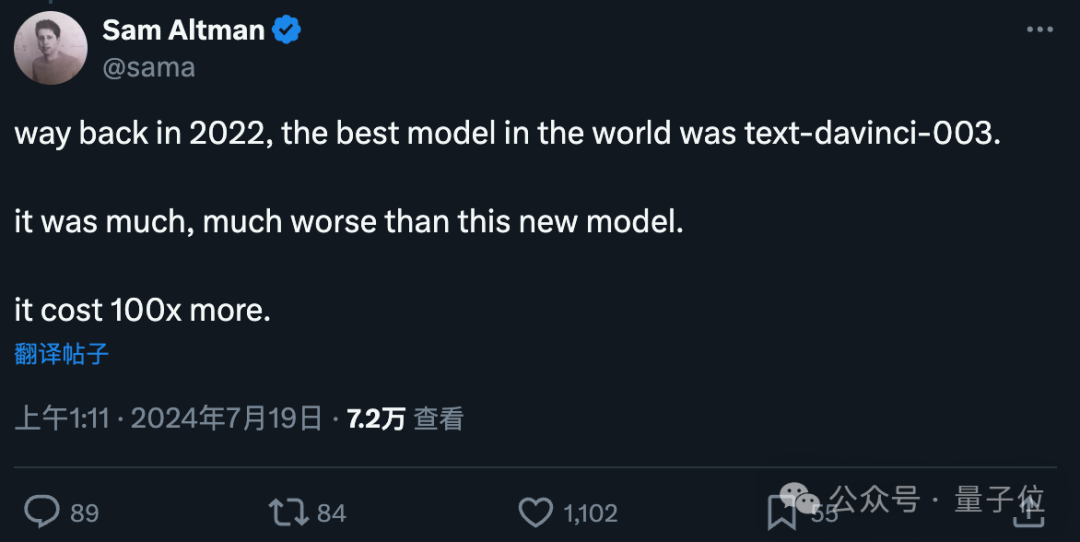
Task: View the 7.2万 查看 view count
Action: click(405, 419)
